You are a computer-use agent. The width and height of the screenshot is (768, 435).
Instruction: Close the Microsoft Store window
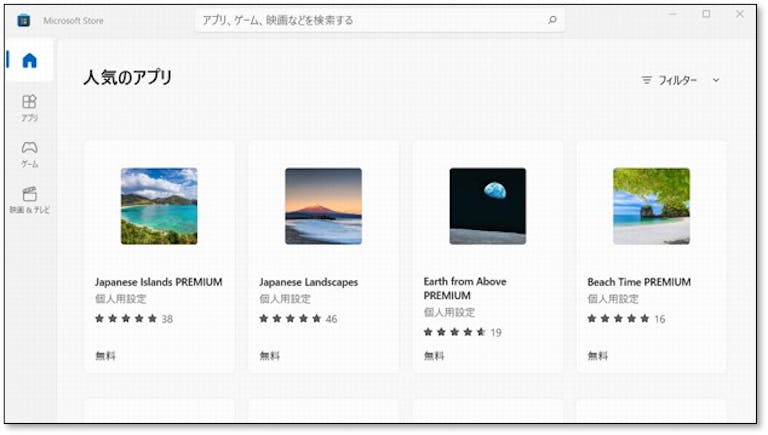740,14
